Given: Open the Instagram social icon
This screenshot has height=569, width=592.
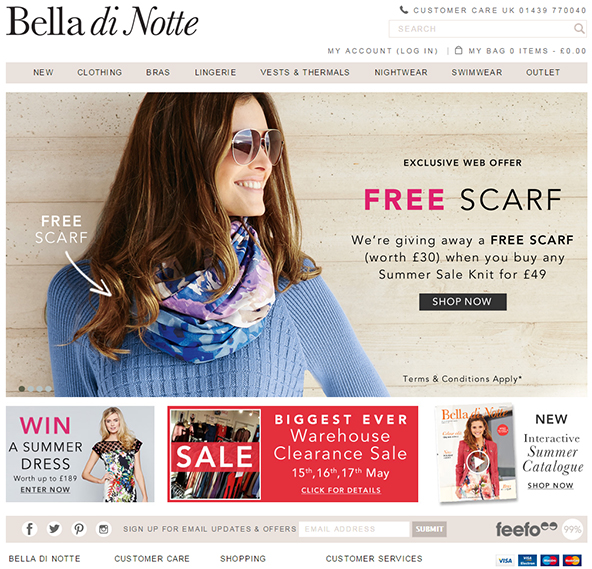Looking at the screenshot, I should tap(103, 529).
